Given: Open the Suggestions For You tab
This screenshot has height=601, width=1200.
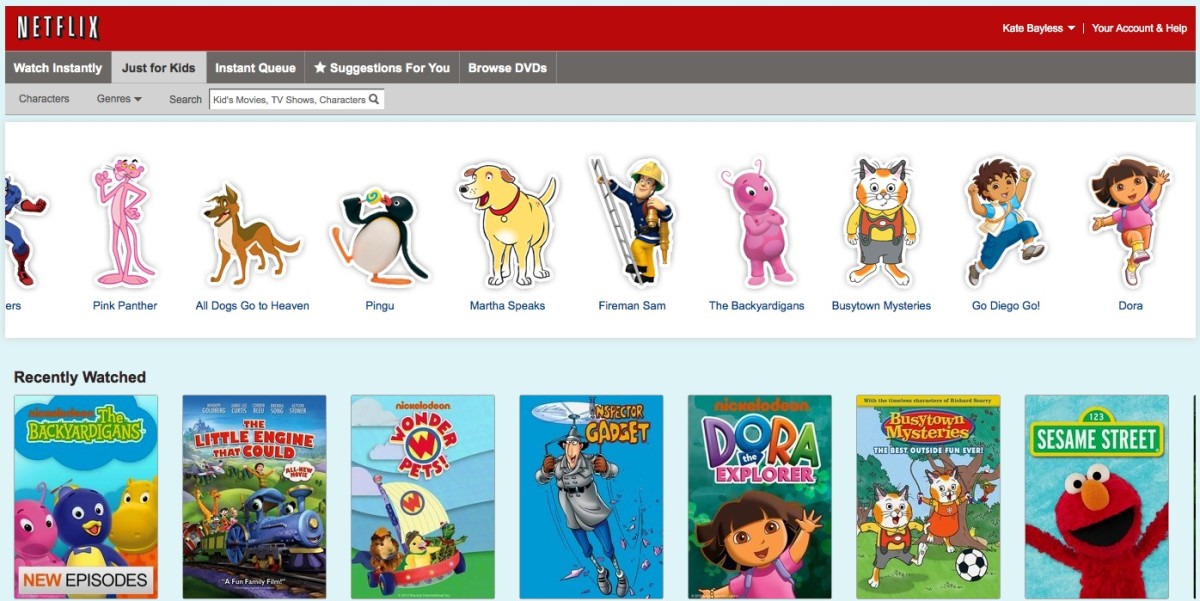Looking at the screenshot, I should (382, 68).
